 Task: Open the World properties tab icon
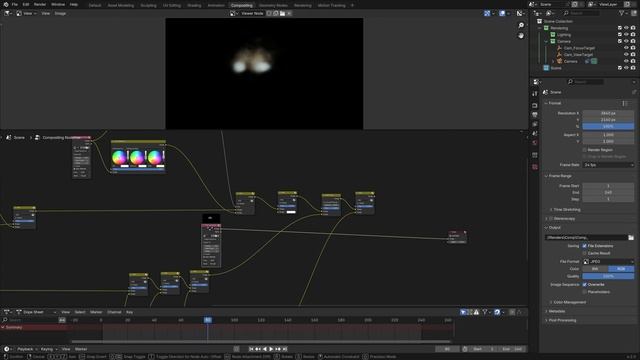[x=535, y=143]
